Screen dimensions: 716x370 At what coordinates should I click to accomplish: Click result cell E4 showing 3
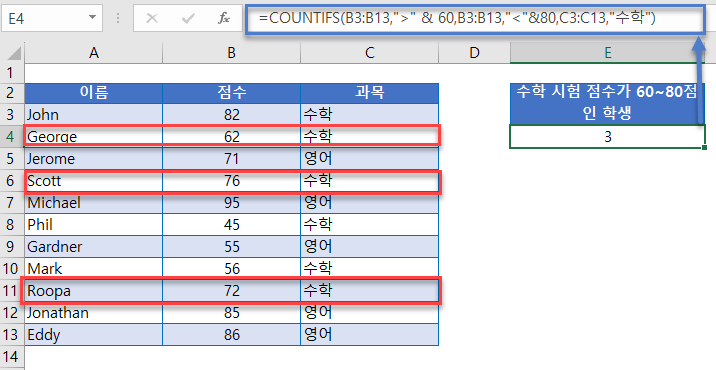tap(608, 137)
